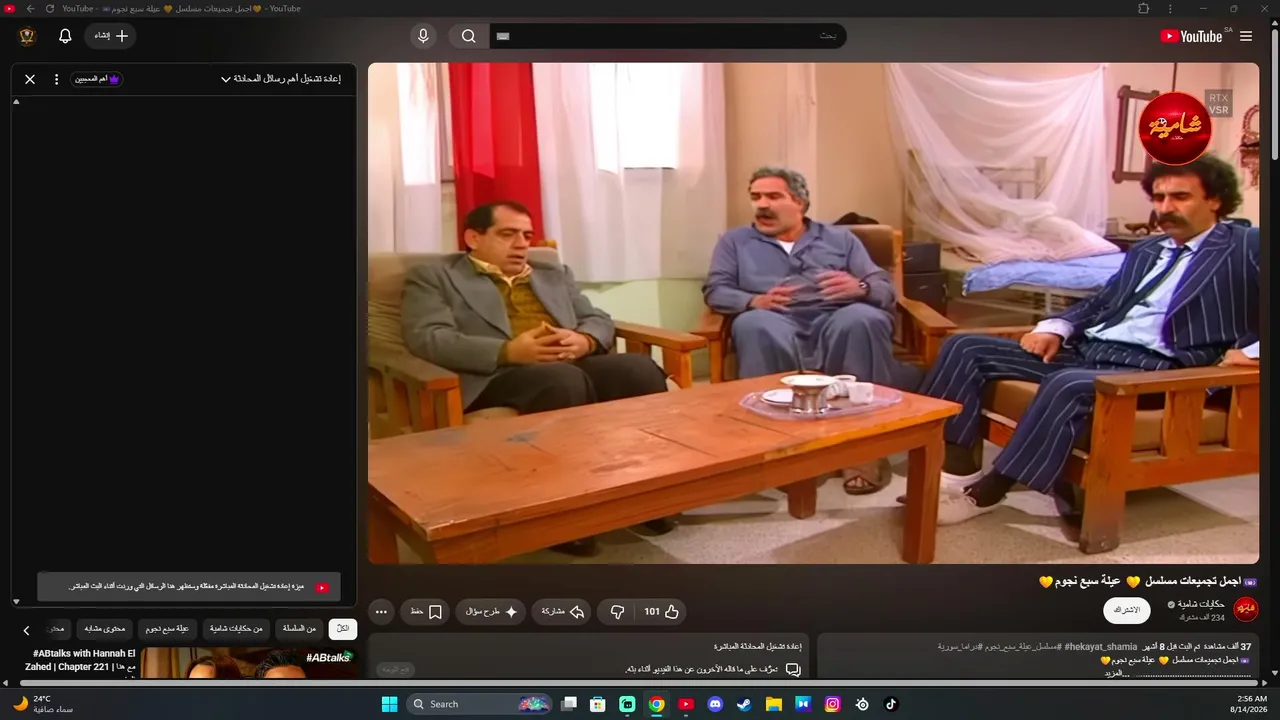Open the live chat replay icon in card
1280x720 pixels.
[x=793, y=669]
